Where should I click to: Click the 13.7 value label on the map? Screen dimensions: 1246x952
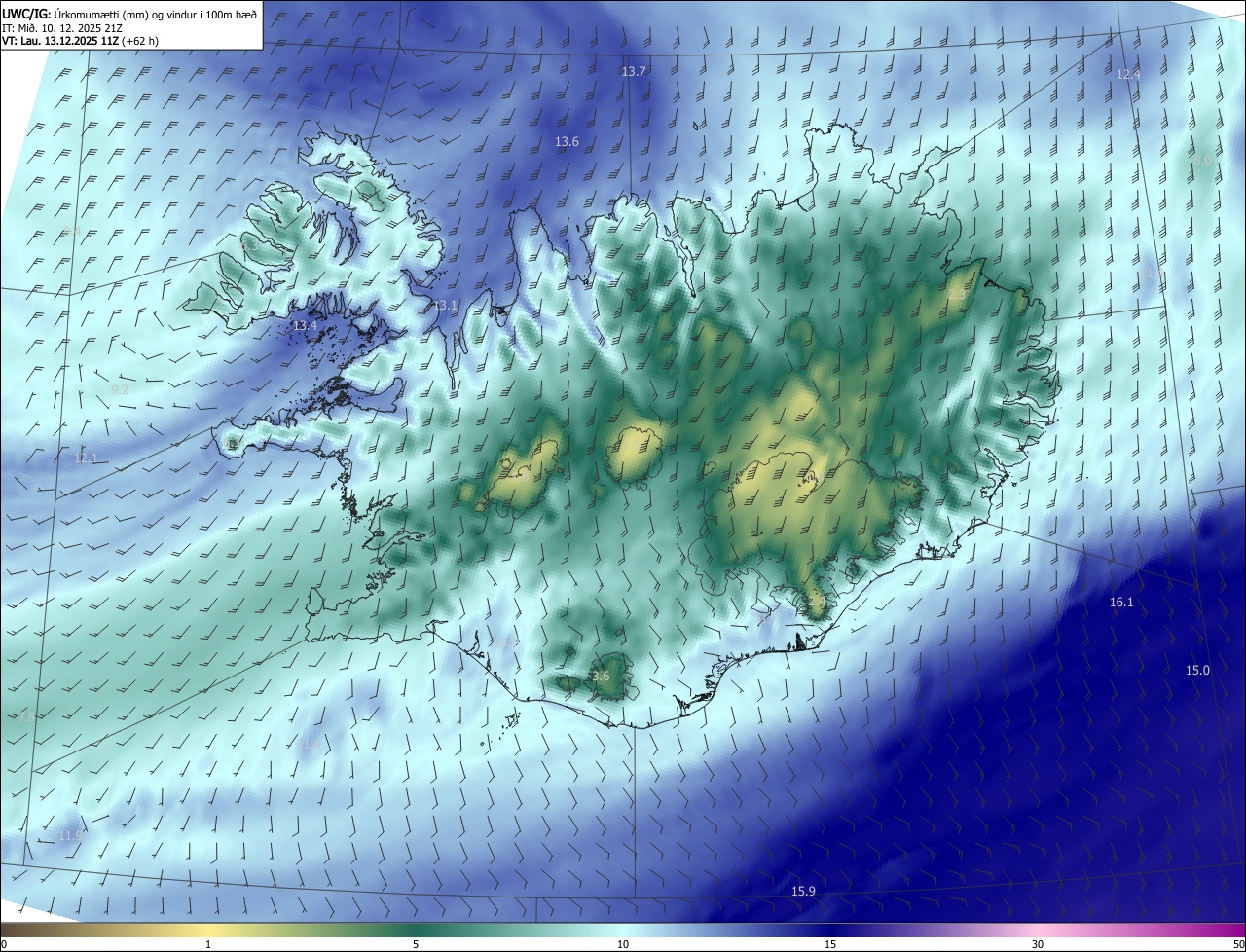coord(634,72)
